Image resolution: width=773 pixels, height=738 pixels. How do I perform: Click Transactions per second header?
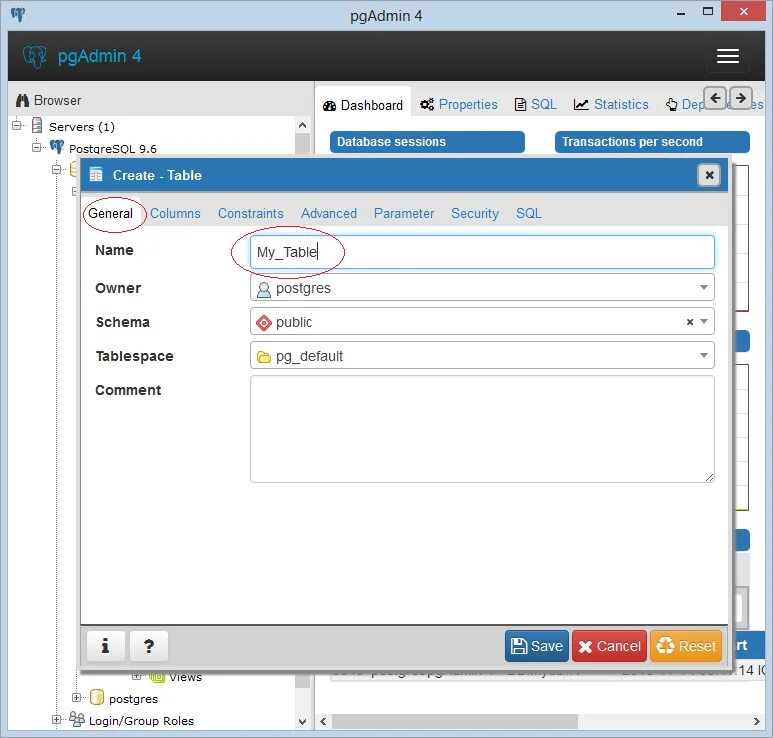click(x=652, y=142)
